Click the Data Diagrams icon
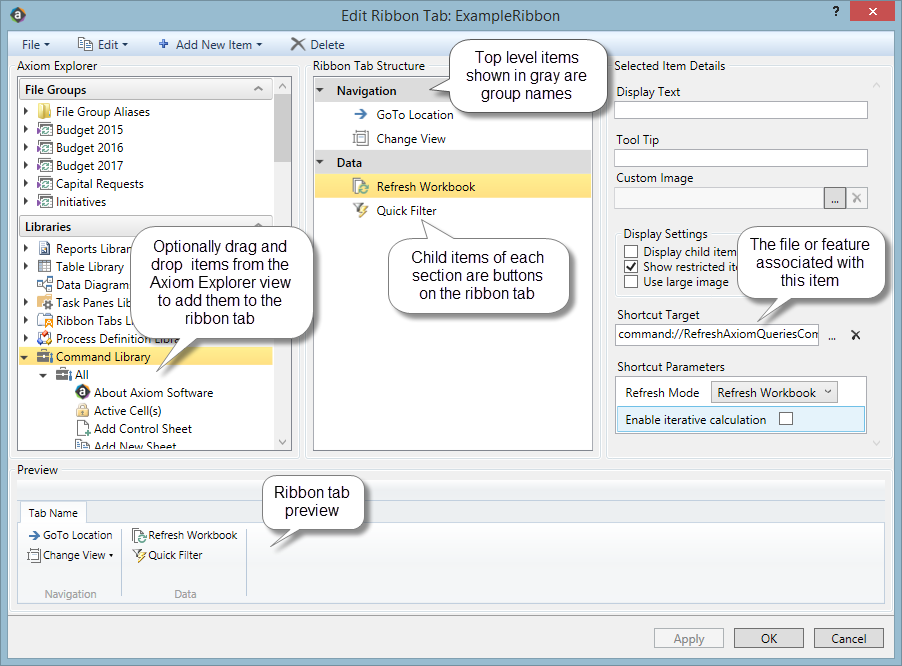Viewport: 902px width, 666px height. 45,284
